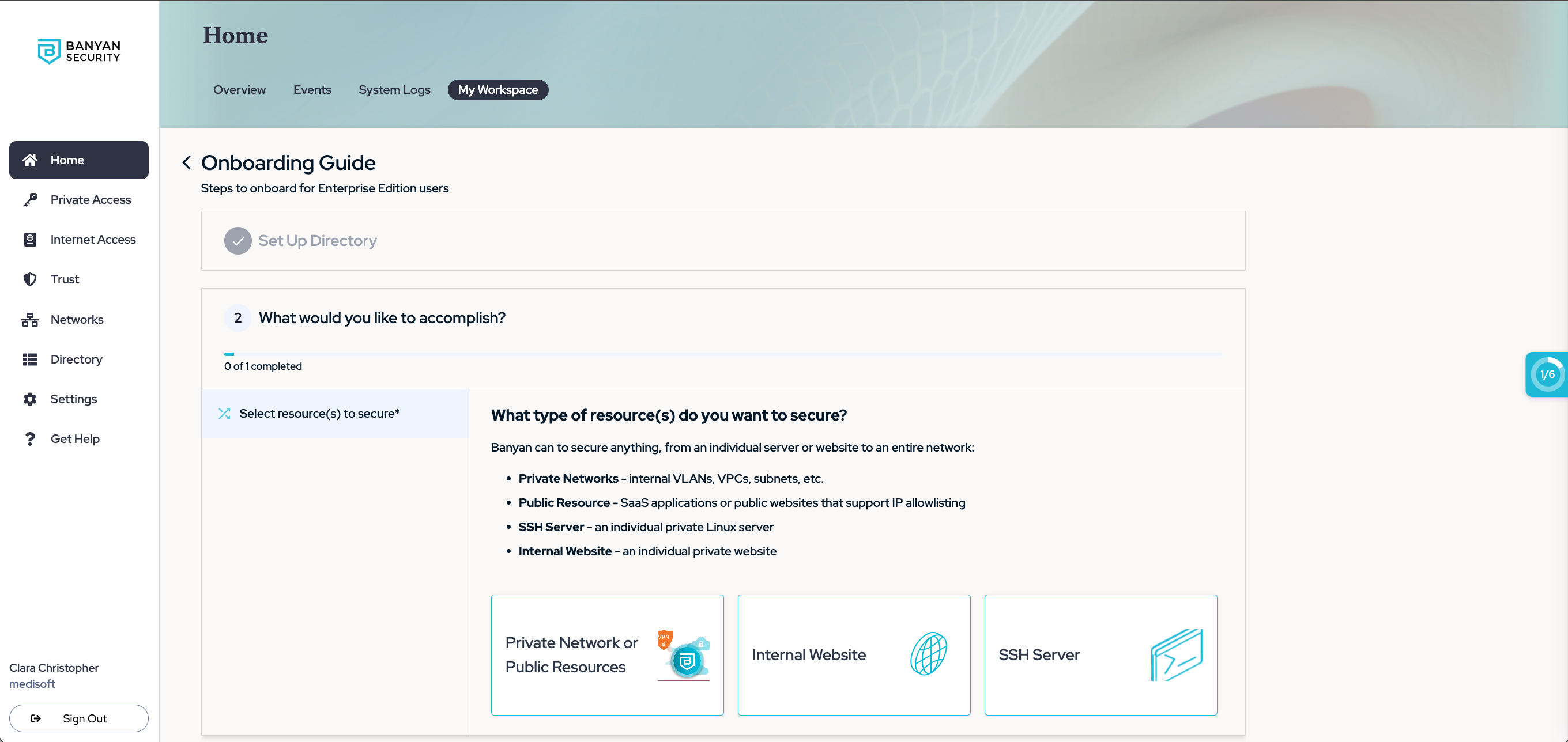Toggle completed checkmark on Set Up Directory

point(238,241)
